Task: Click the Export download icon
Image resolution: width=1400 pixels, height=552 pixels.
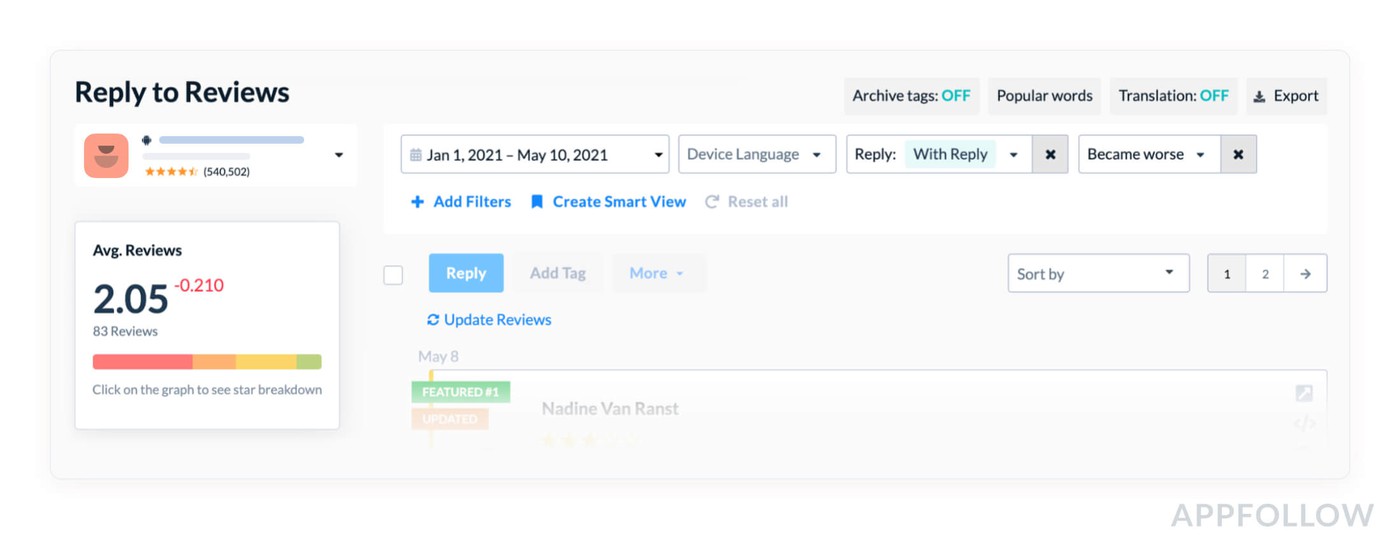Action: click(1259, 97)
